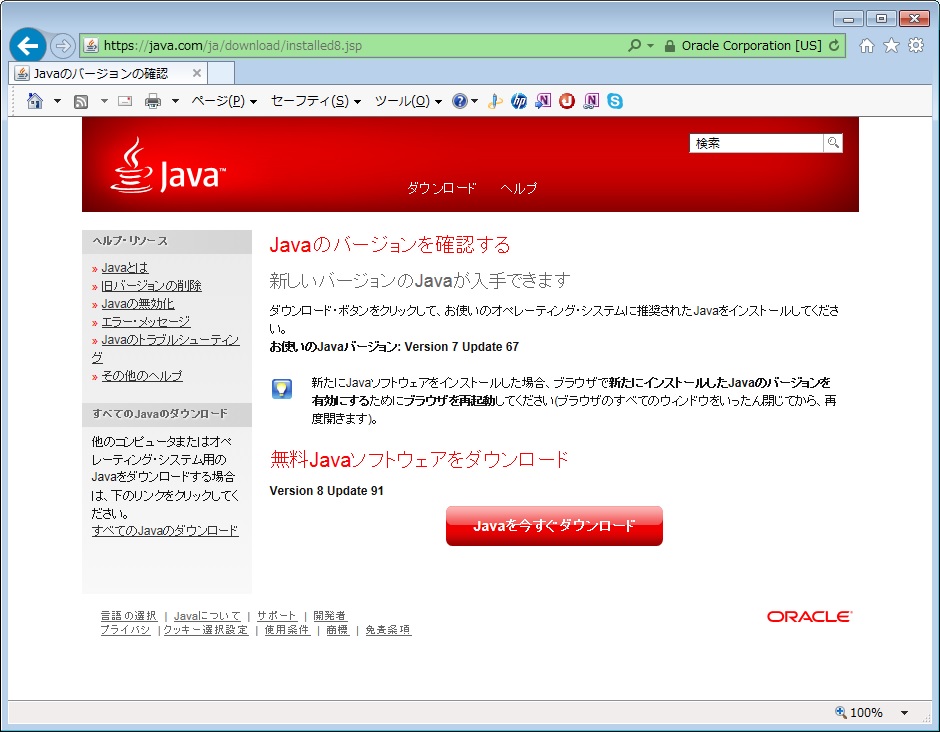This screenshot has height=732, width=940.
Task: Expand the ページ(P) dropdown menu
Action: [224, 101]
